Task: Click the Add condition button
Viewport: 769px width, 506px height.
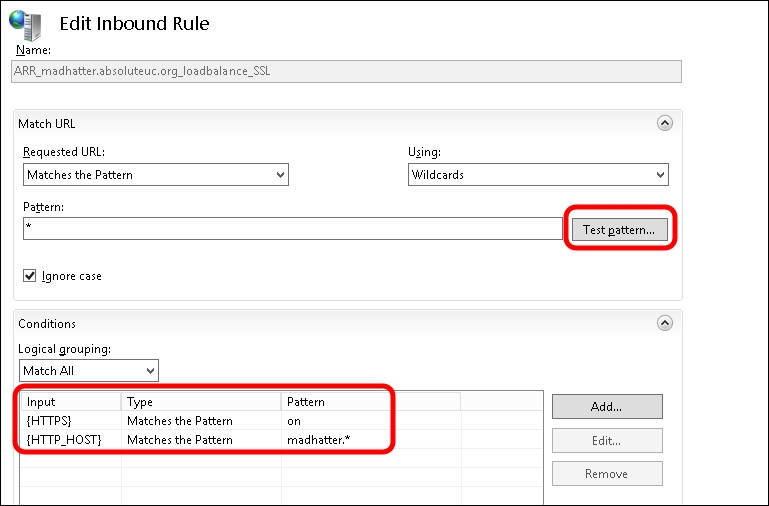Action: [x=607, y=406]
